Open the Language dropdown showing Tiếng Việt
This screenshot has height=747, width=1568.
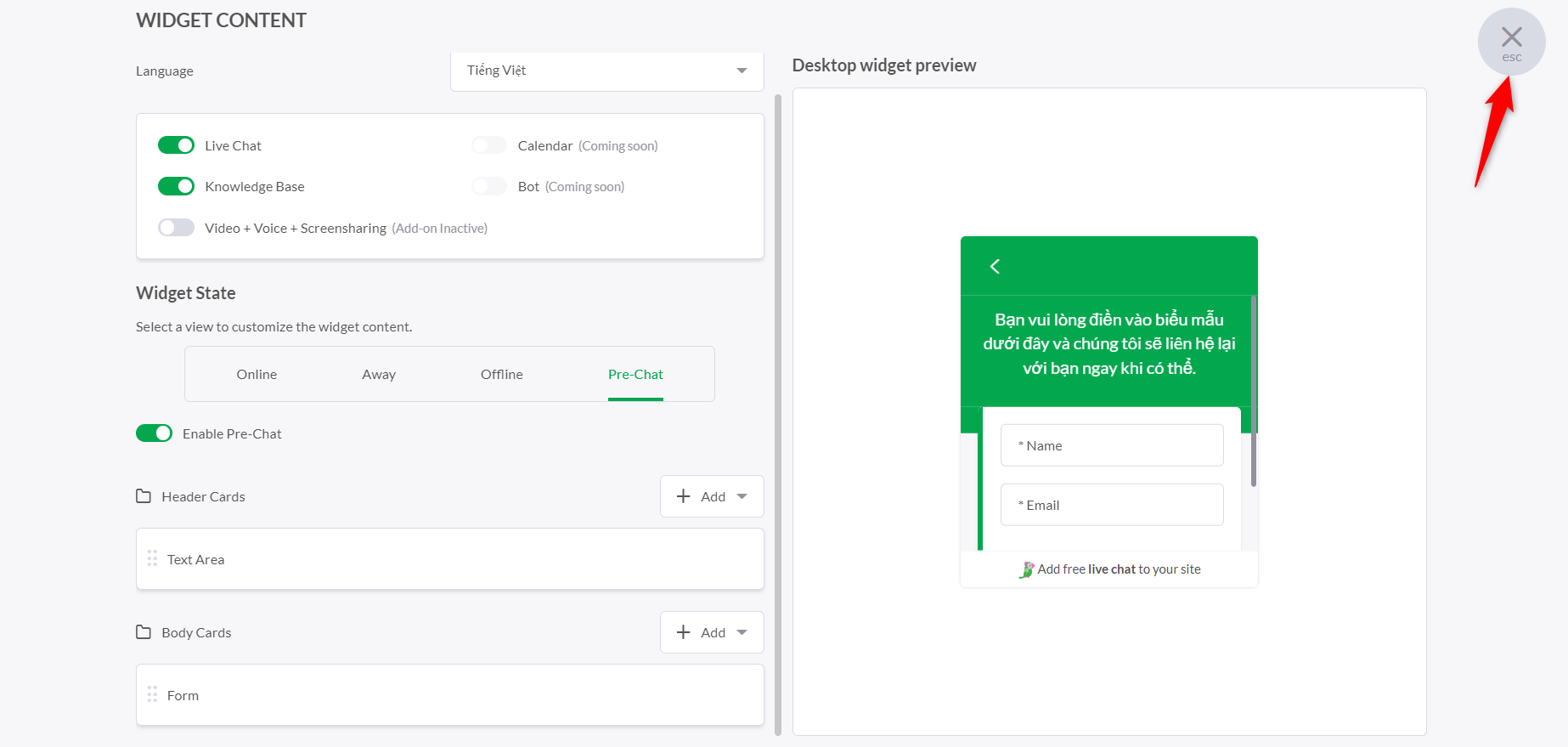click(x=606, y=71)
